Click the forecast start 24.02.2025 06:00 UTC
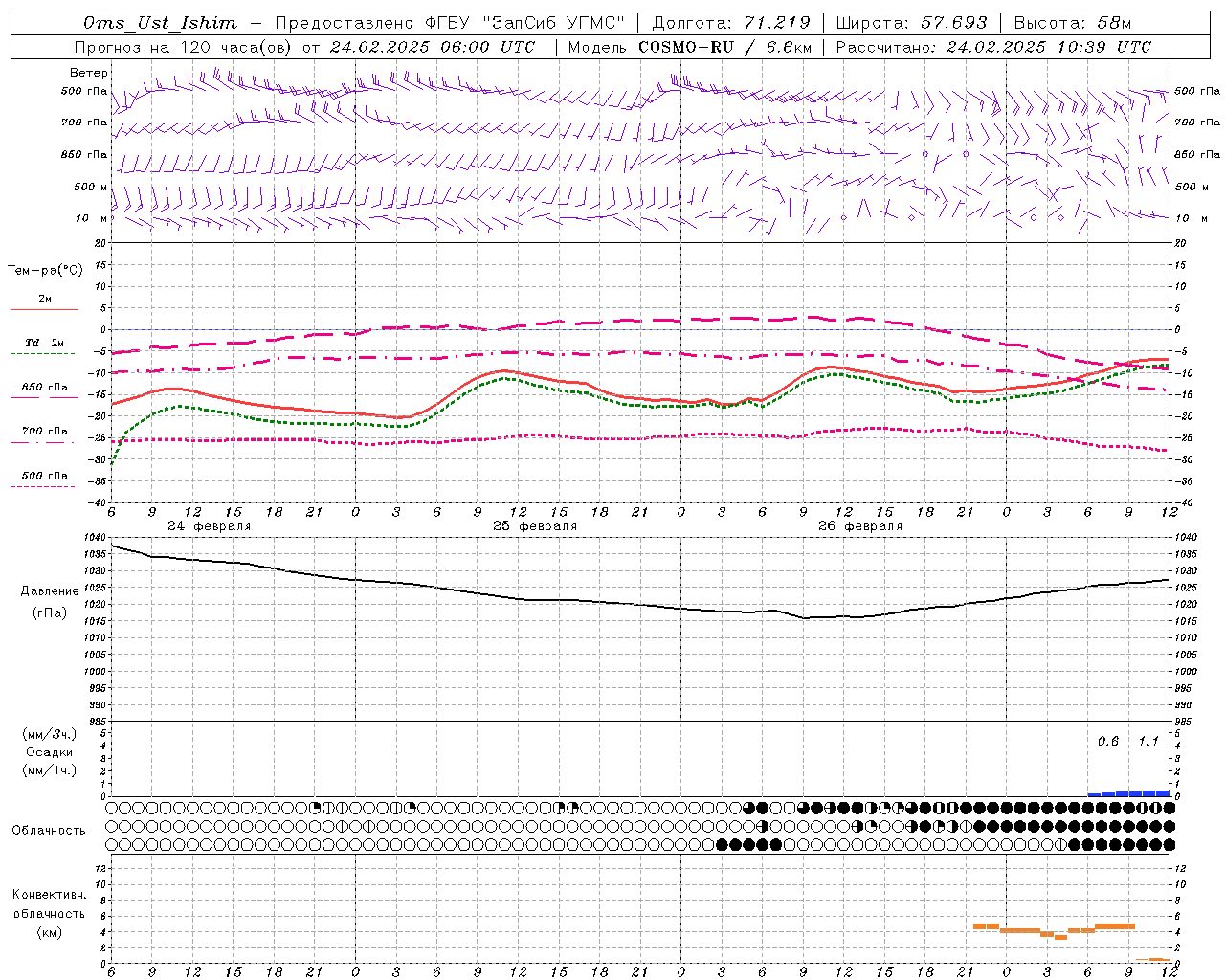The width and height of the screenshot is (1225, 980). click(x=433, y=47)
